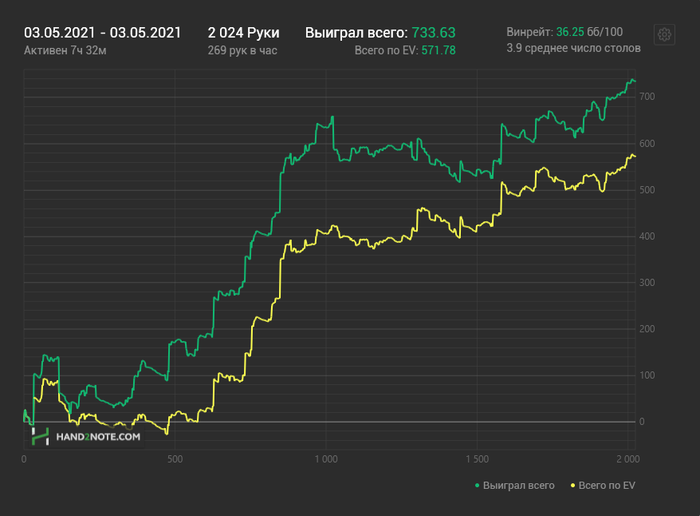Viewport: 700px width, 516px height.
Task: Click the total won value 733.63
Action: click(433, 33)
